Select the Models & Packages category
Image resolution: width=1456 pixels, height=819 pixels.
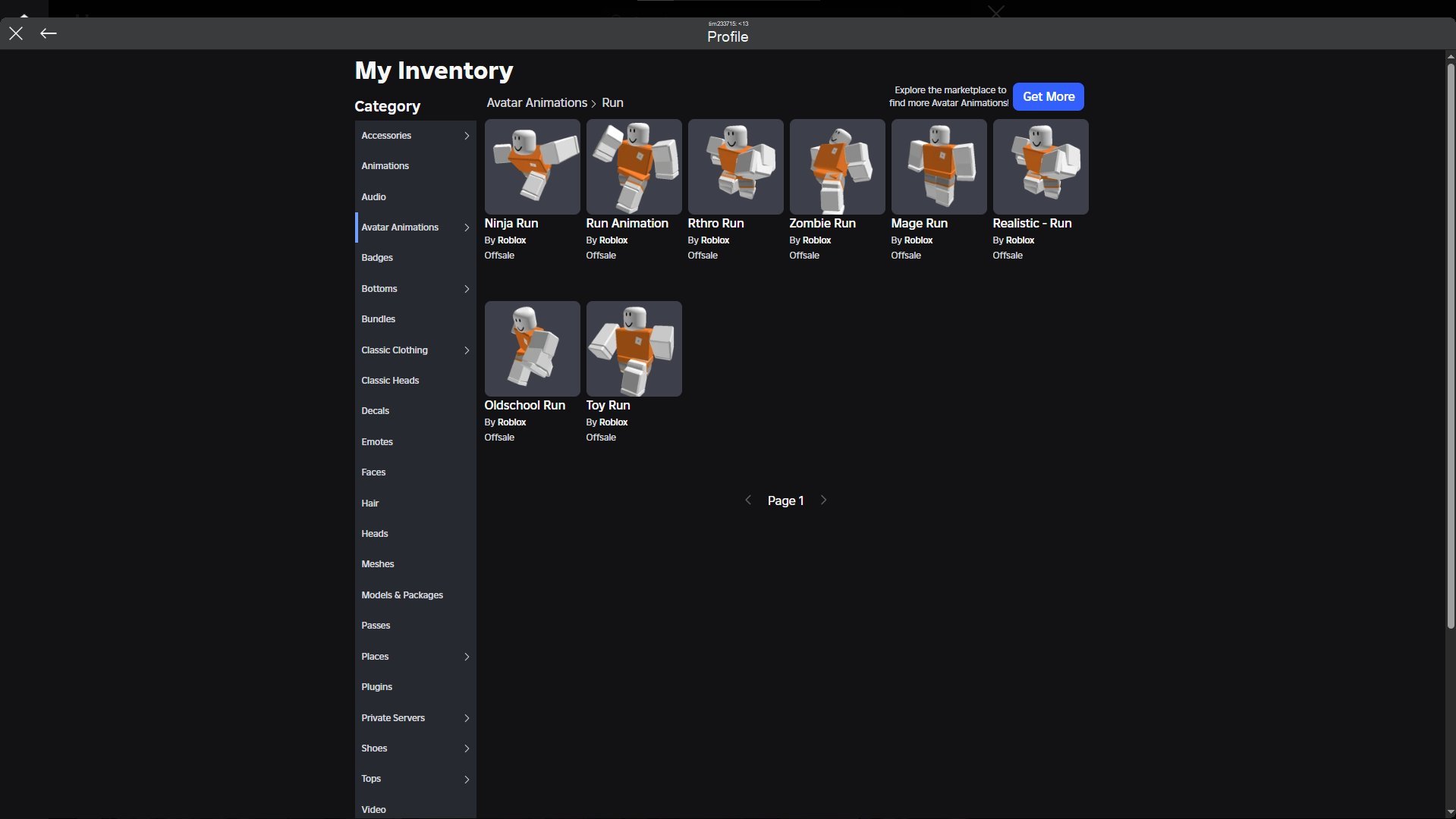point(415,595)
